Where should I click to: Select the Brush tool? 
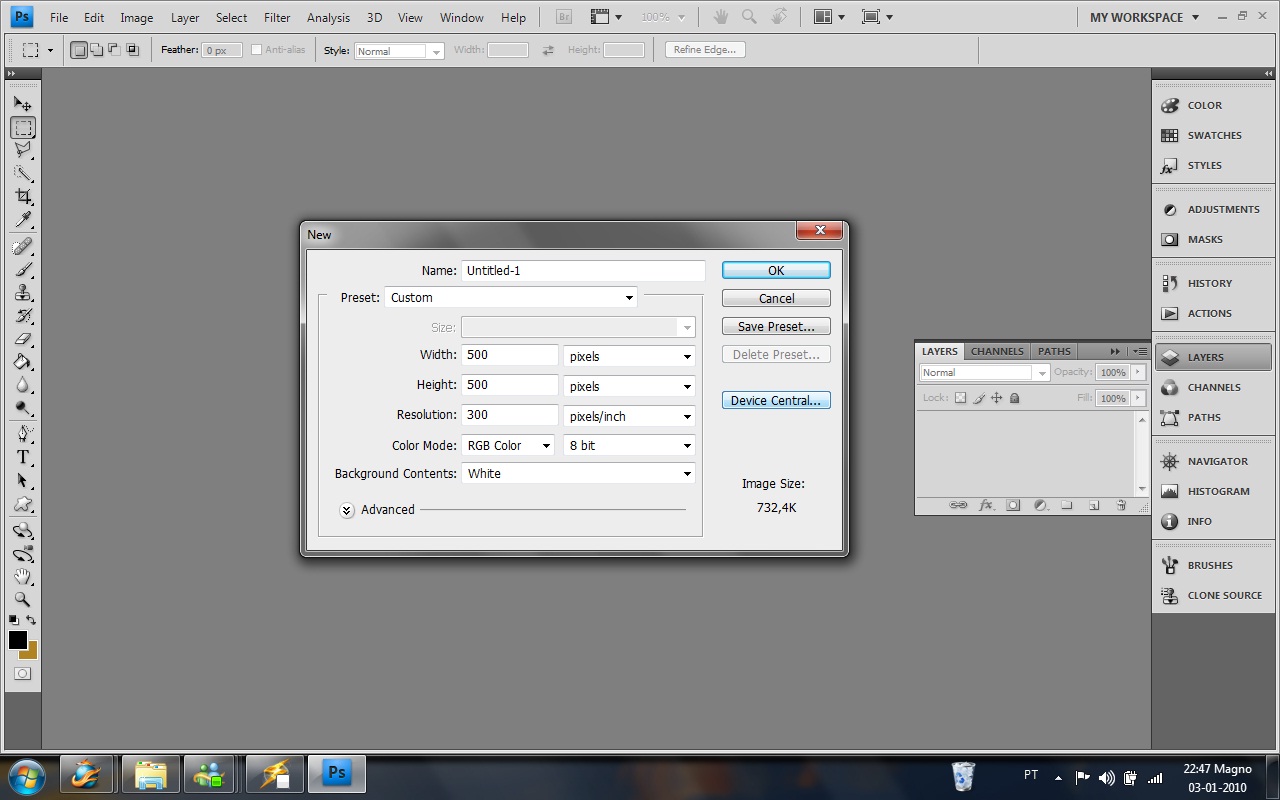[23, 269]
